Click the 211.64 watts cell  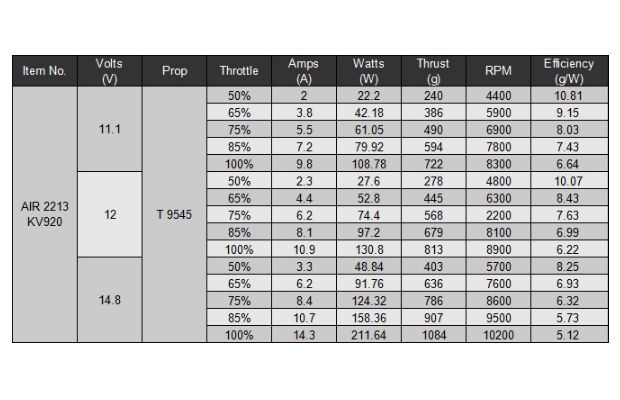click(369, 335)
